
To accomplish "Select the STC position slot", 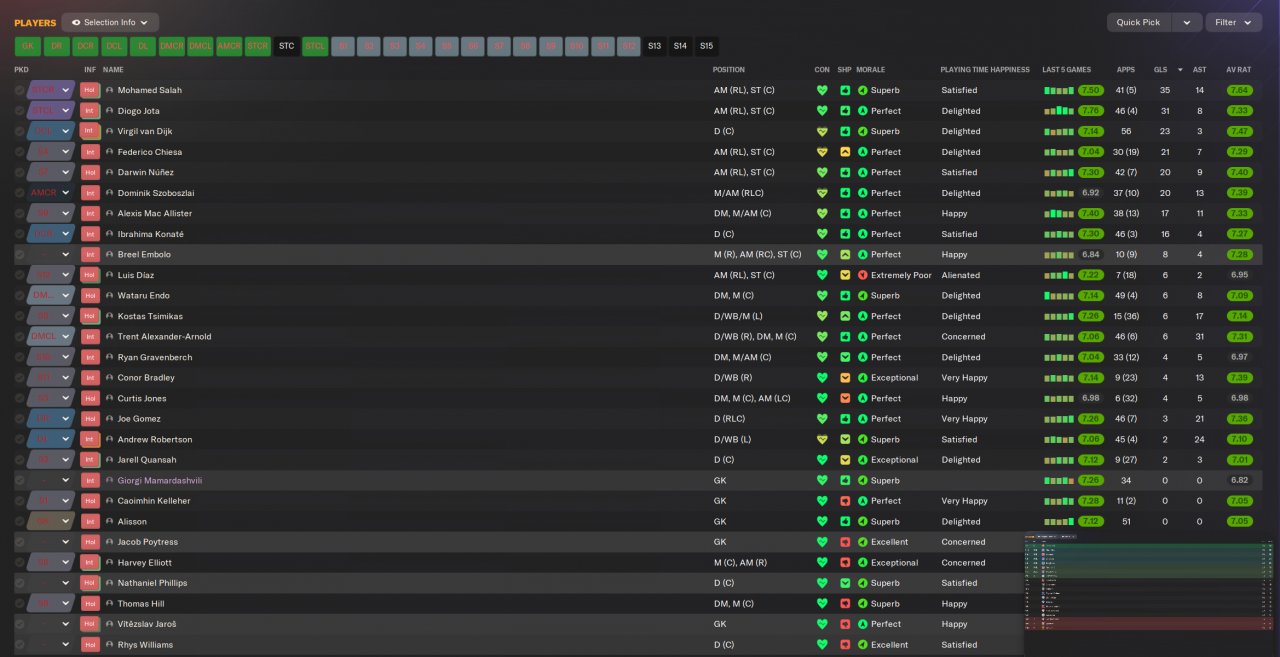I will point(287,46).
